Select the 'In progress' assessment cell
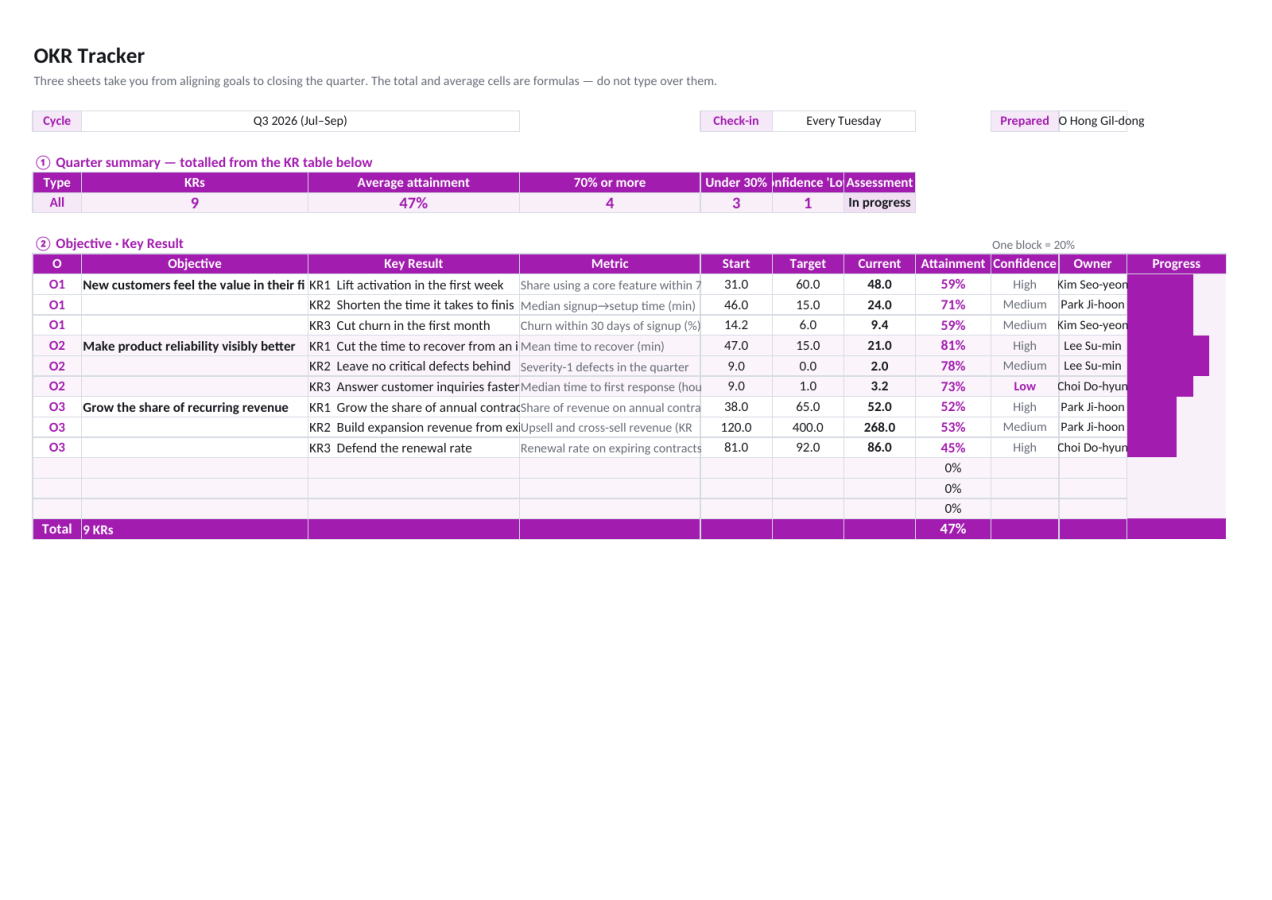Viewport: 1272px width, 900px height. pyautogui.click(x=879, y=203)
